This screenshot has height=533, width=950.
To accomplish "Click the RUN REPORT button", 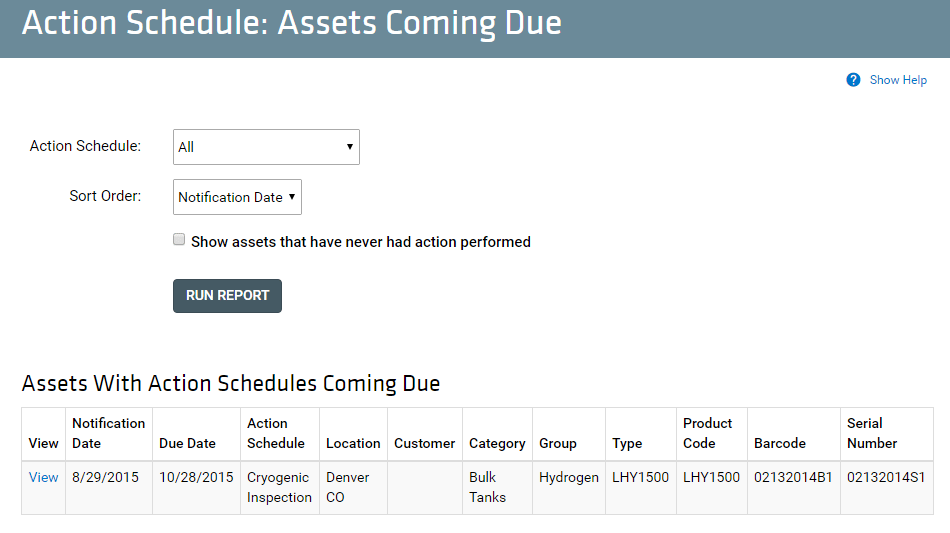I will pos(227,296).
